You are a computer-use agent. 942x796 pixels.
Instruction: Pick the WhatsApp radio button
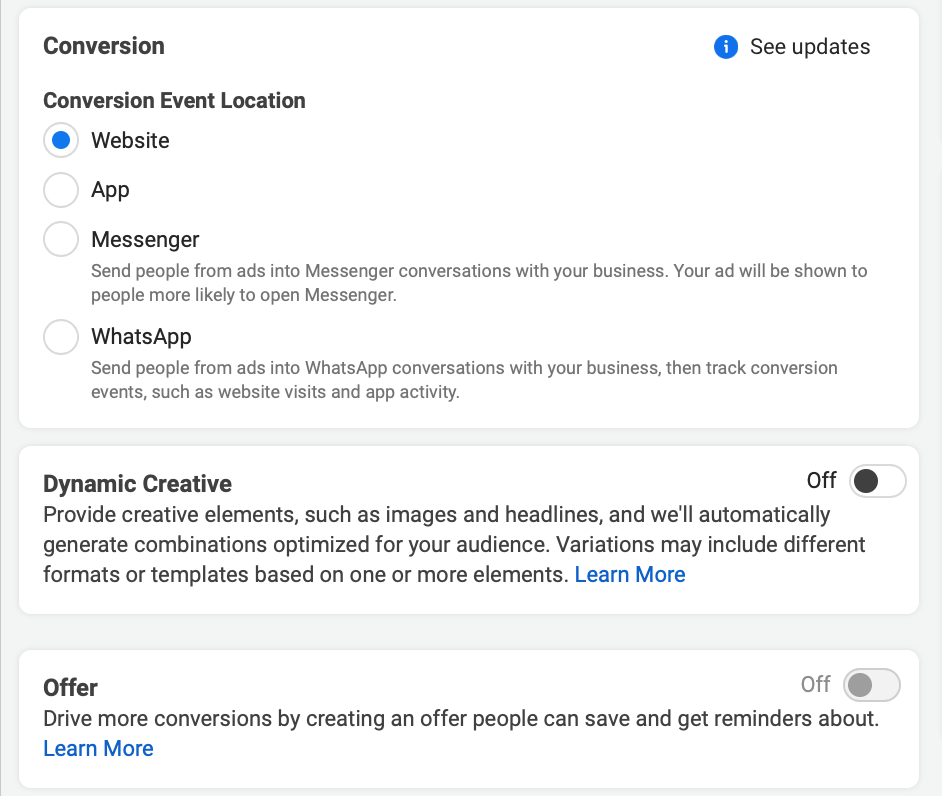(61, 337)
